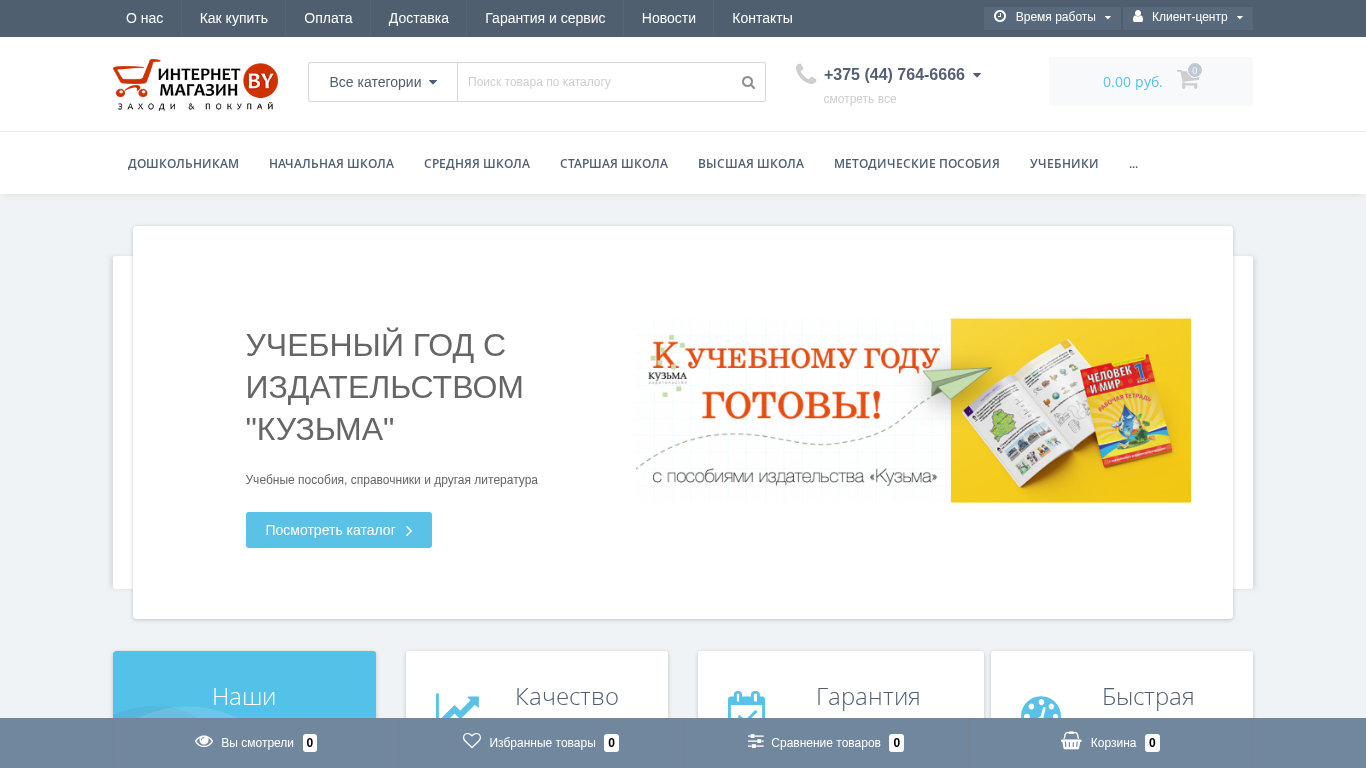Click the basket icon in bottom bar
The width and height of the screenshot is (1366, 768).
click(1071, 741)
